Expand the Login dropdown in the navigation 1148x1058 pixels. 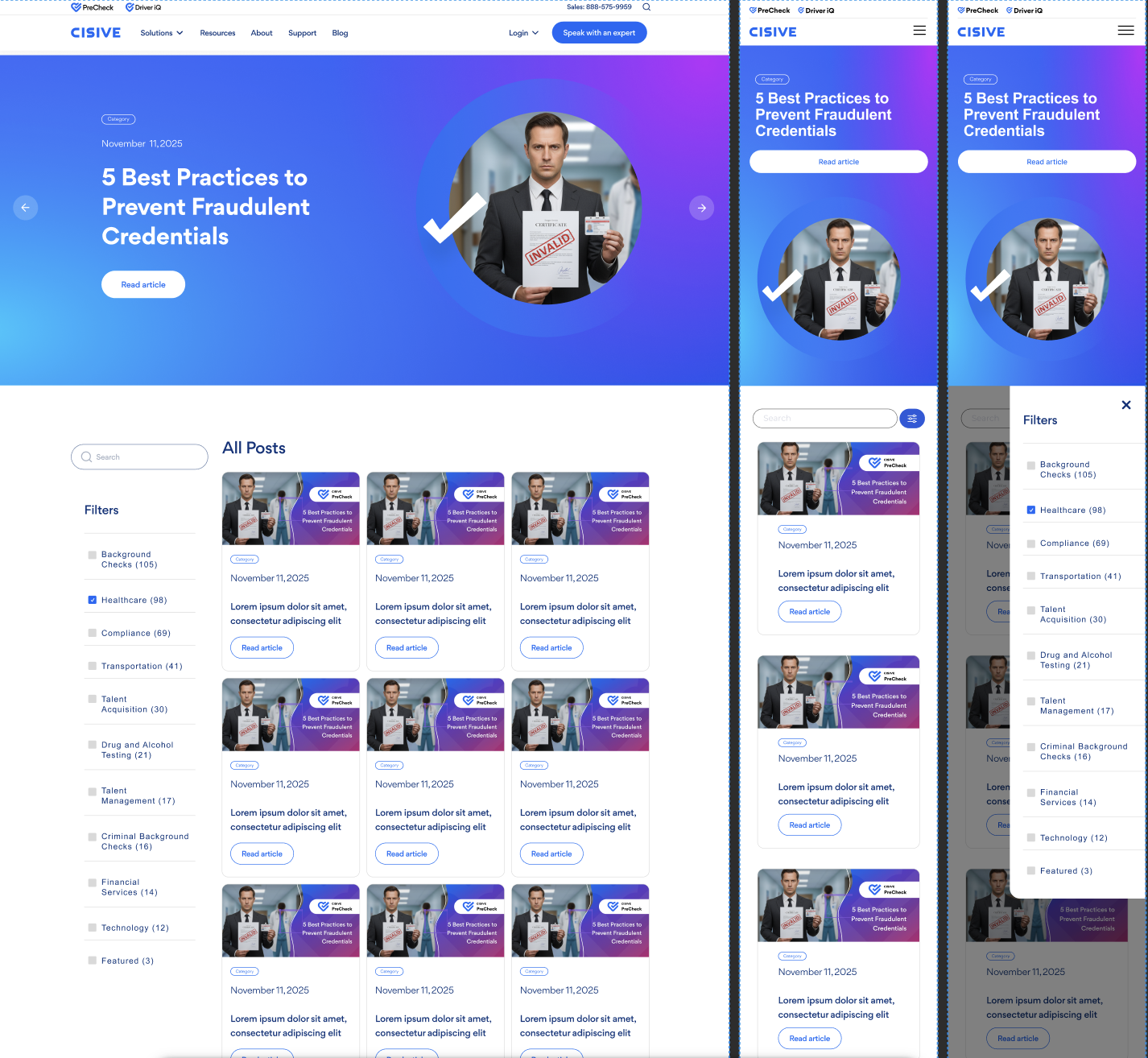point(523,33)
